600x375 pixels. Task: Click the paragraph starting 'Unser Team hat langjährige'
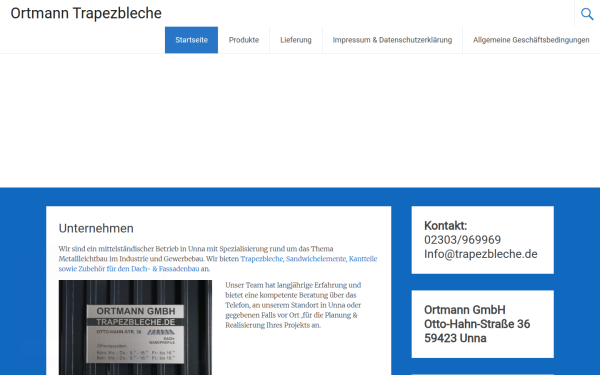coord(293,305)
